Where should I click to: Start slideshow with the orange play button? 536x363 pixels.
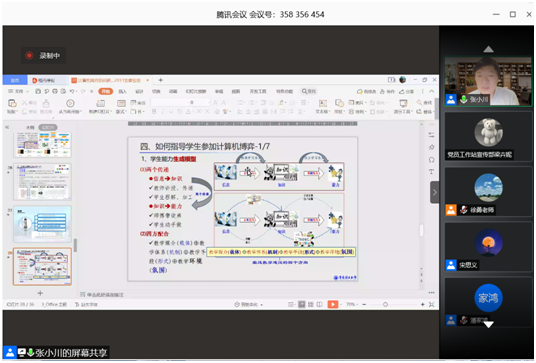332,304
